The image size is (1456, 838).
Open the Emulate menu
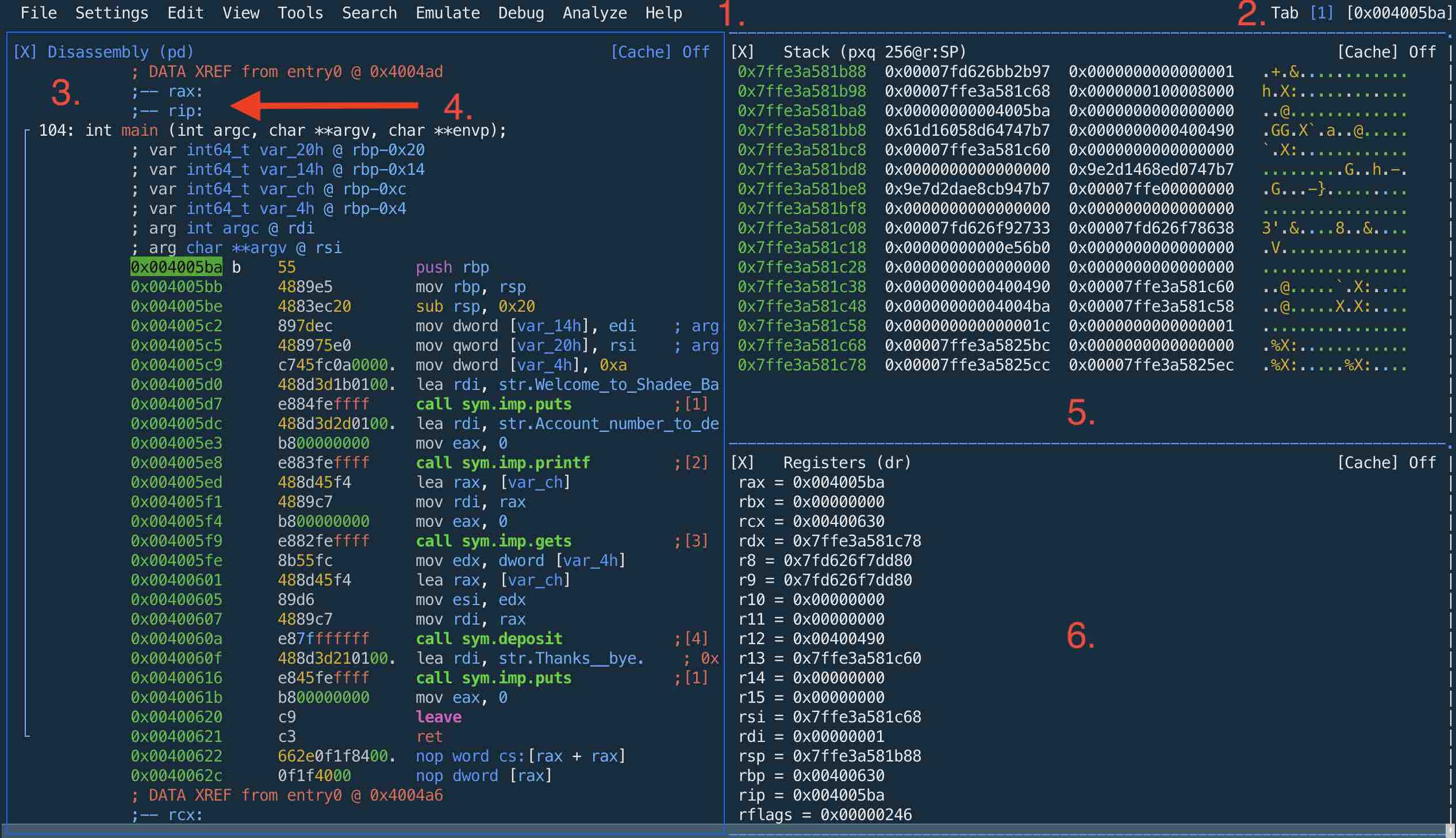tap(447, 13)
